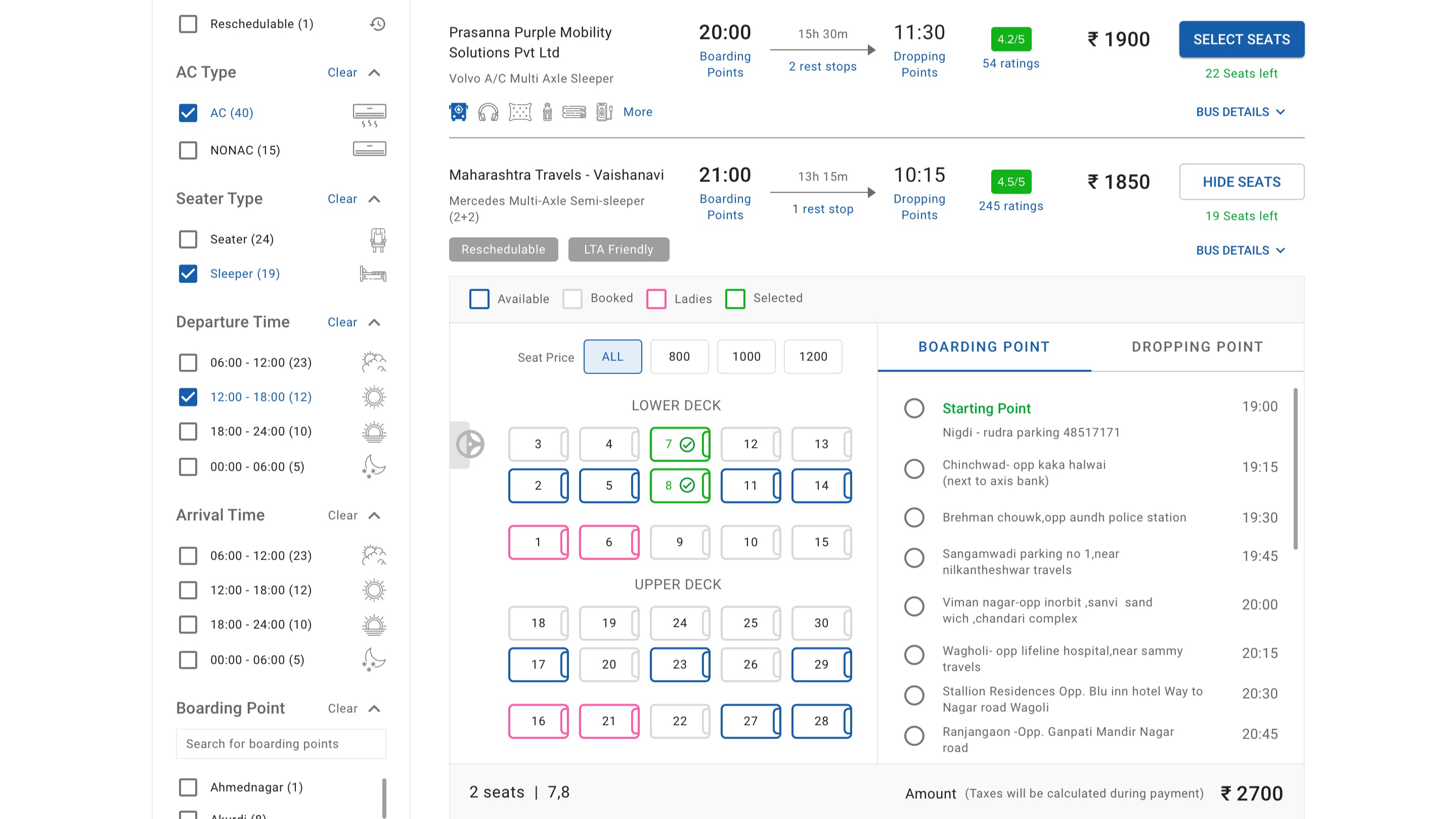Click the non-AC unit icon beside NONAC (15)

coord(370,149)
